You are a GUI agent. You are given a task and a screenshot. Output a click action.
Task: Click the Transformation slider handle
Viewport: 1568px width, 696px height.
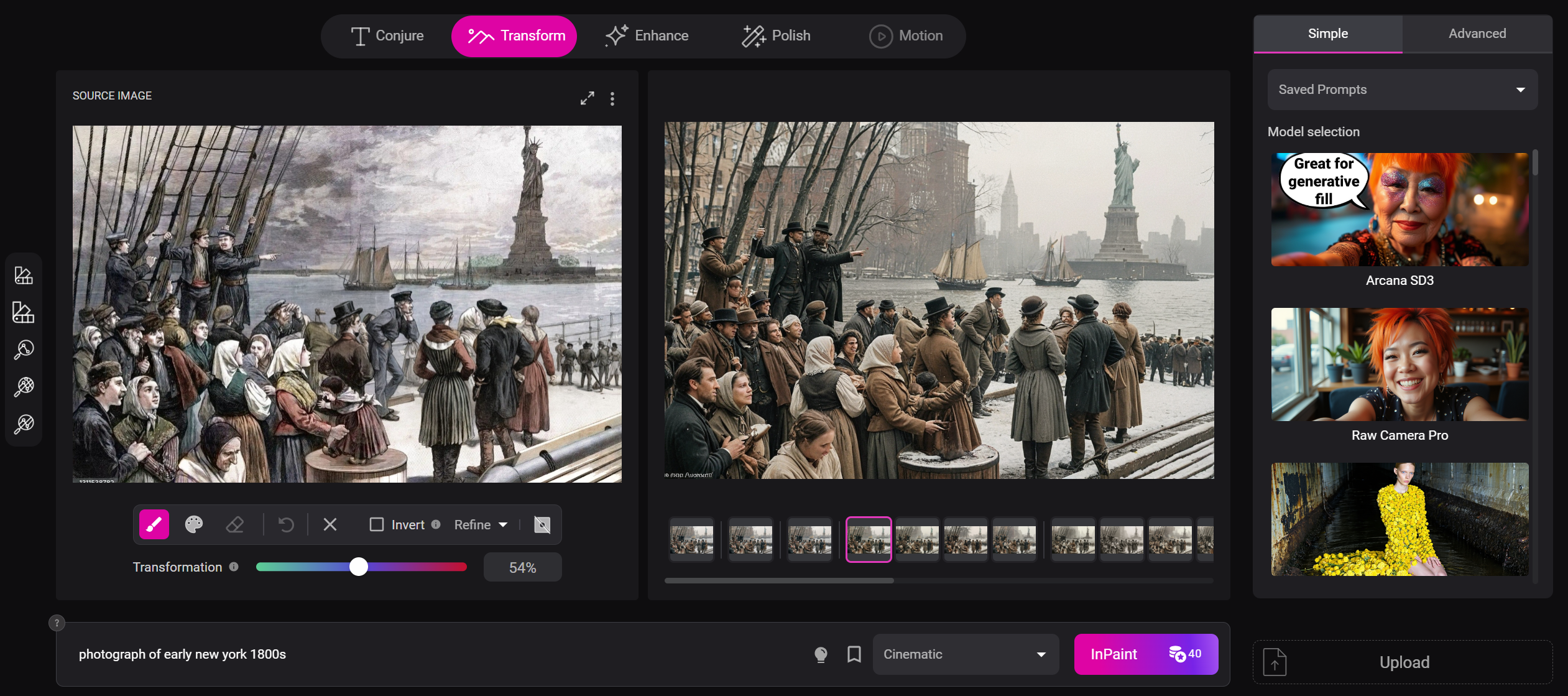pyautogui.click(x=359, y=567)
